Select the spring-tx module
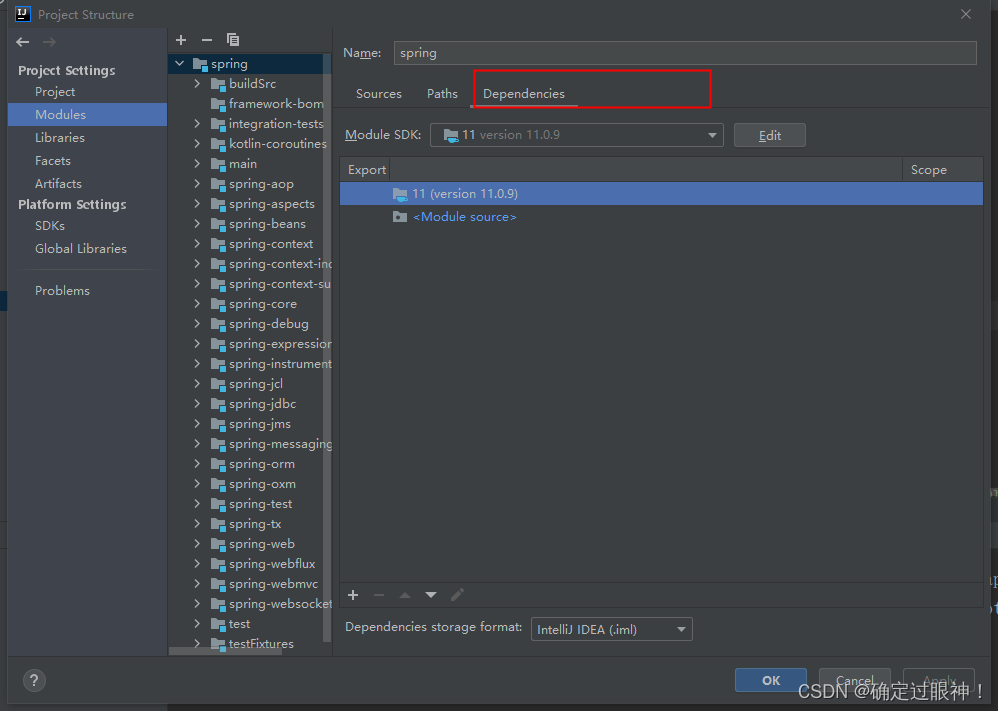 [x=255, y=524]
